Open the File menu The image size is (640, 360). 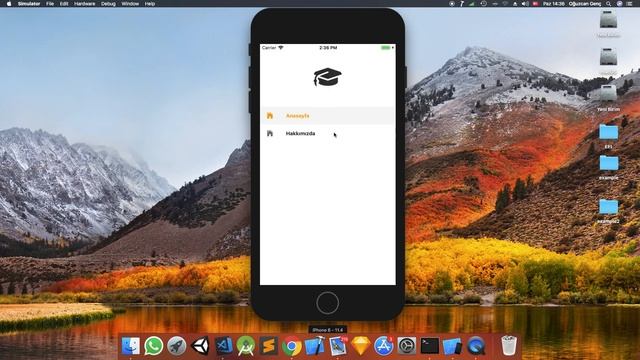point(50,4)
